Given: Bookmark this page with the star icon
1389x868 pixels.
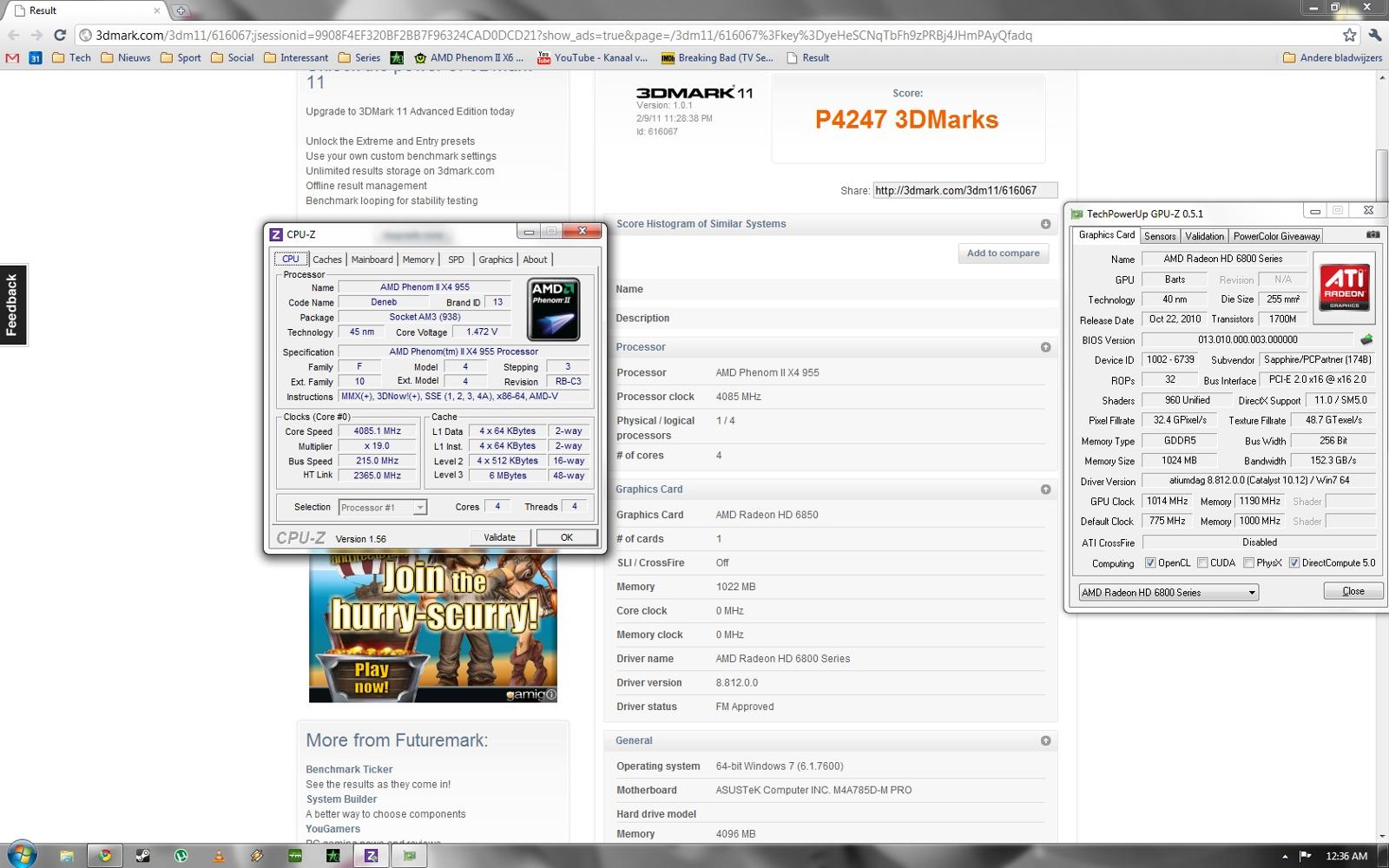Looking at the screenshot, I should (1349, 35).
